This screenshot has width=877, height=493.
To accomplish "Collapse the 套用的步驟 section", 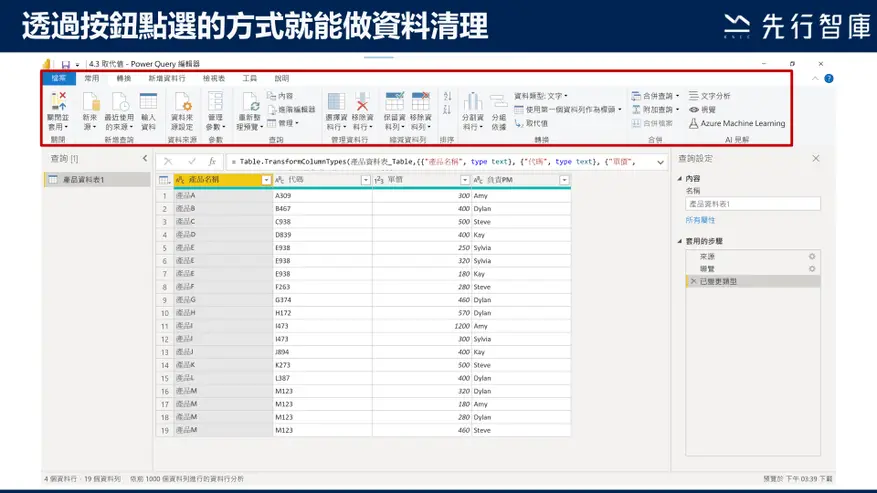I will [680, 241].
